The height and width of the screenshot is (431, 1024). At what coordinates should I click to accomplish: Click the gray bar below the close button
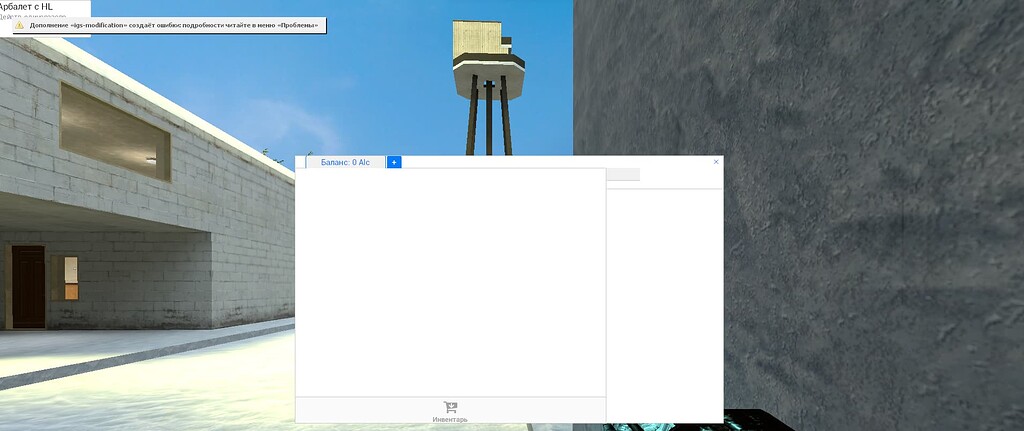point(623,175)
